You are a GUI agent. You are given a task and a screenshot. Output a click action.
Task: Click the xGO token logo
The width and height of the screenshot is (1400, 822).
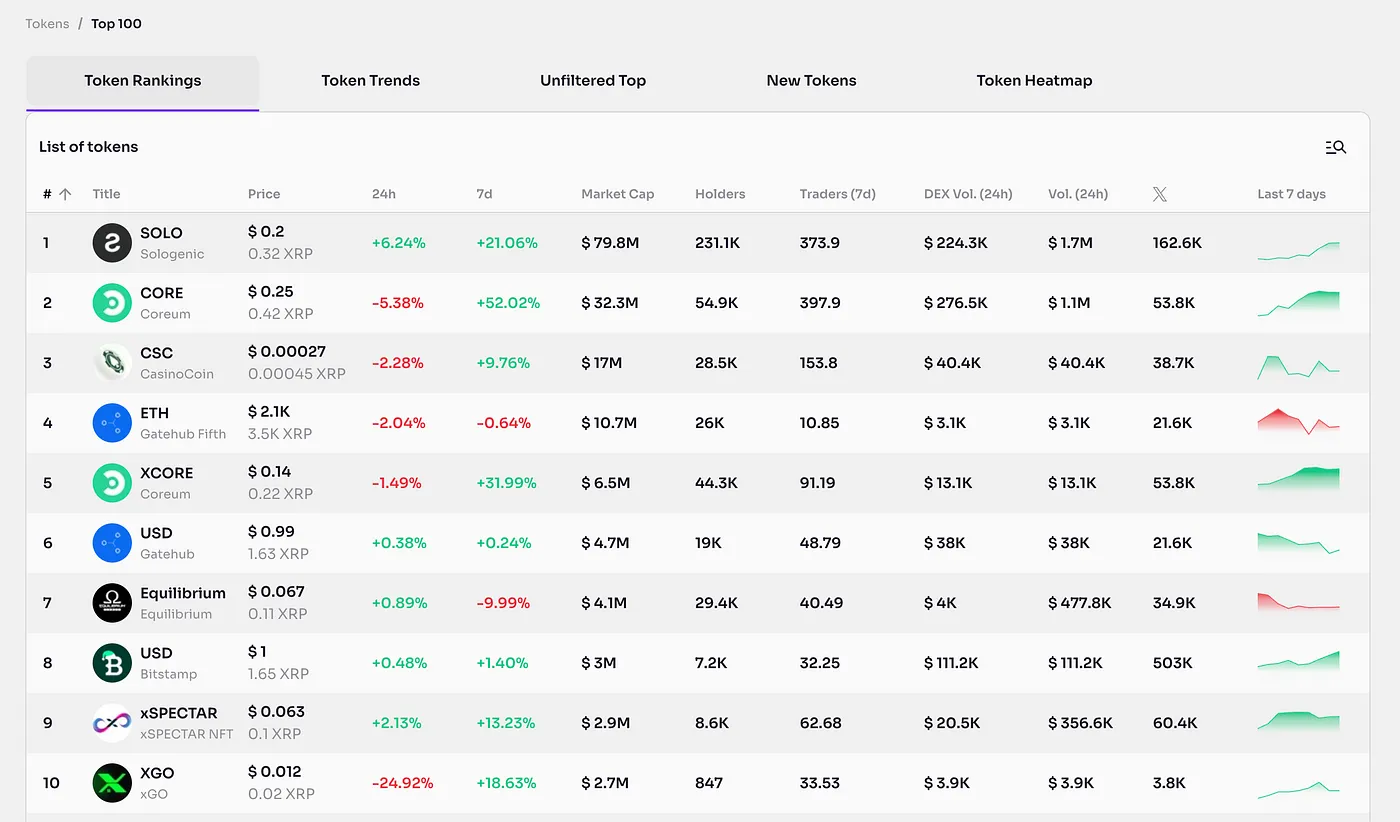[x=112, y=783]
